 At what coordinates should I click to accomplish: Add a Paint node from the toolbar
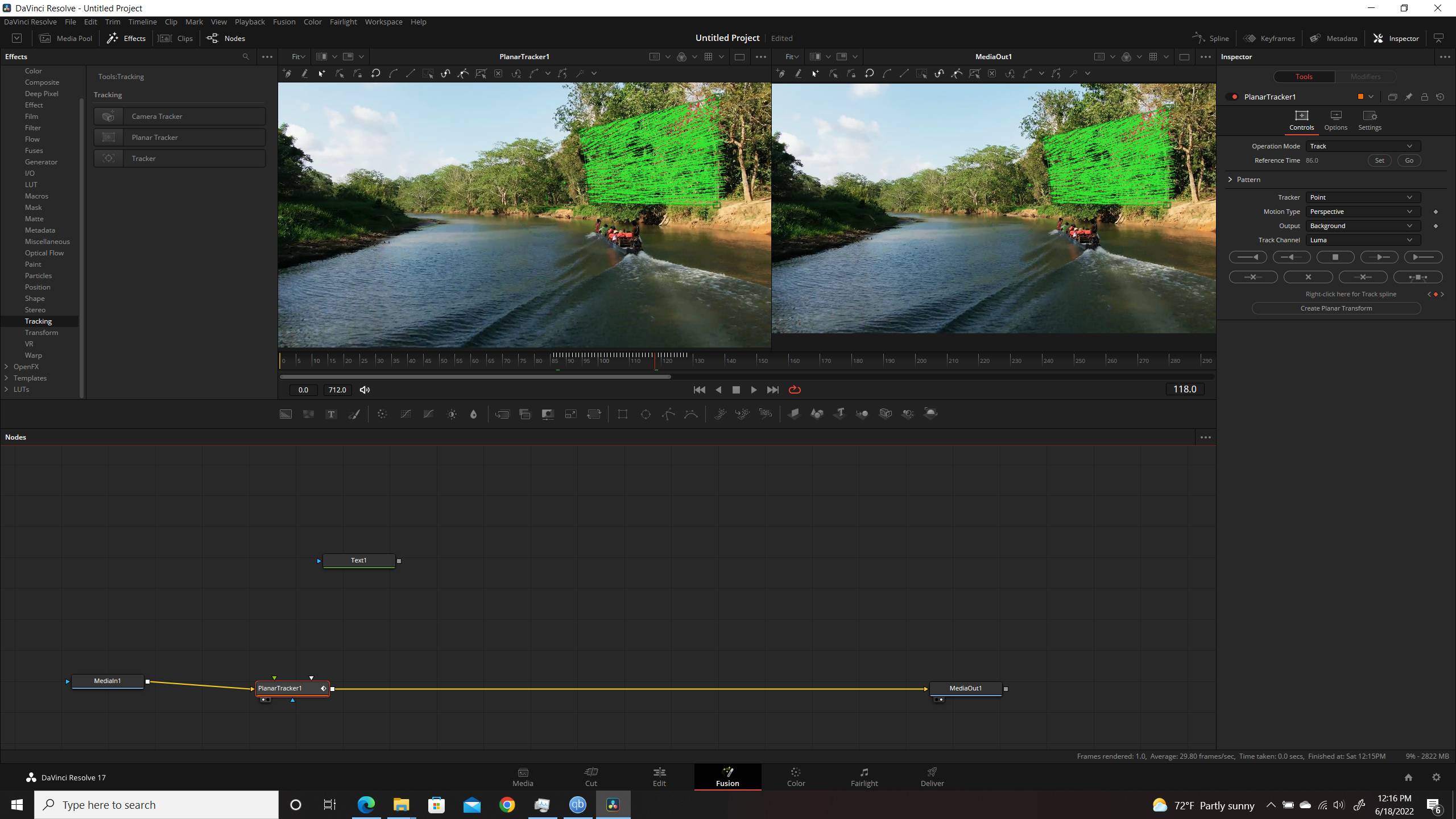tap(354, 414)
